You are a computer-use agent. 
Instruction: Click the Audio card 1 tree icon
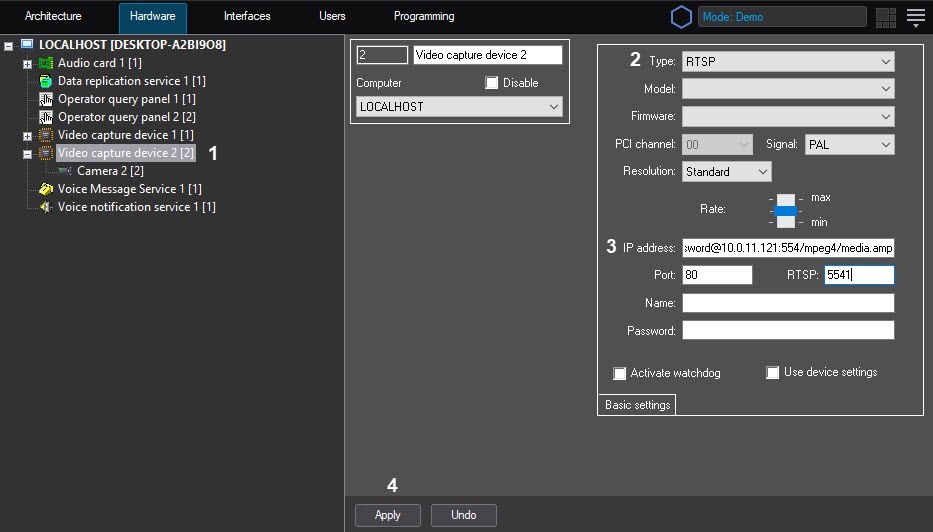tap(46, 63)
